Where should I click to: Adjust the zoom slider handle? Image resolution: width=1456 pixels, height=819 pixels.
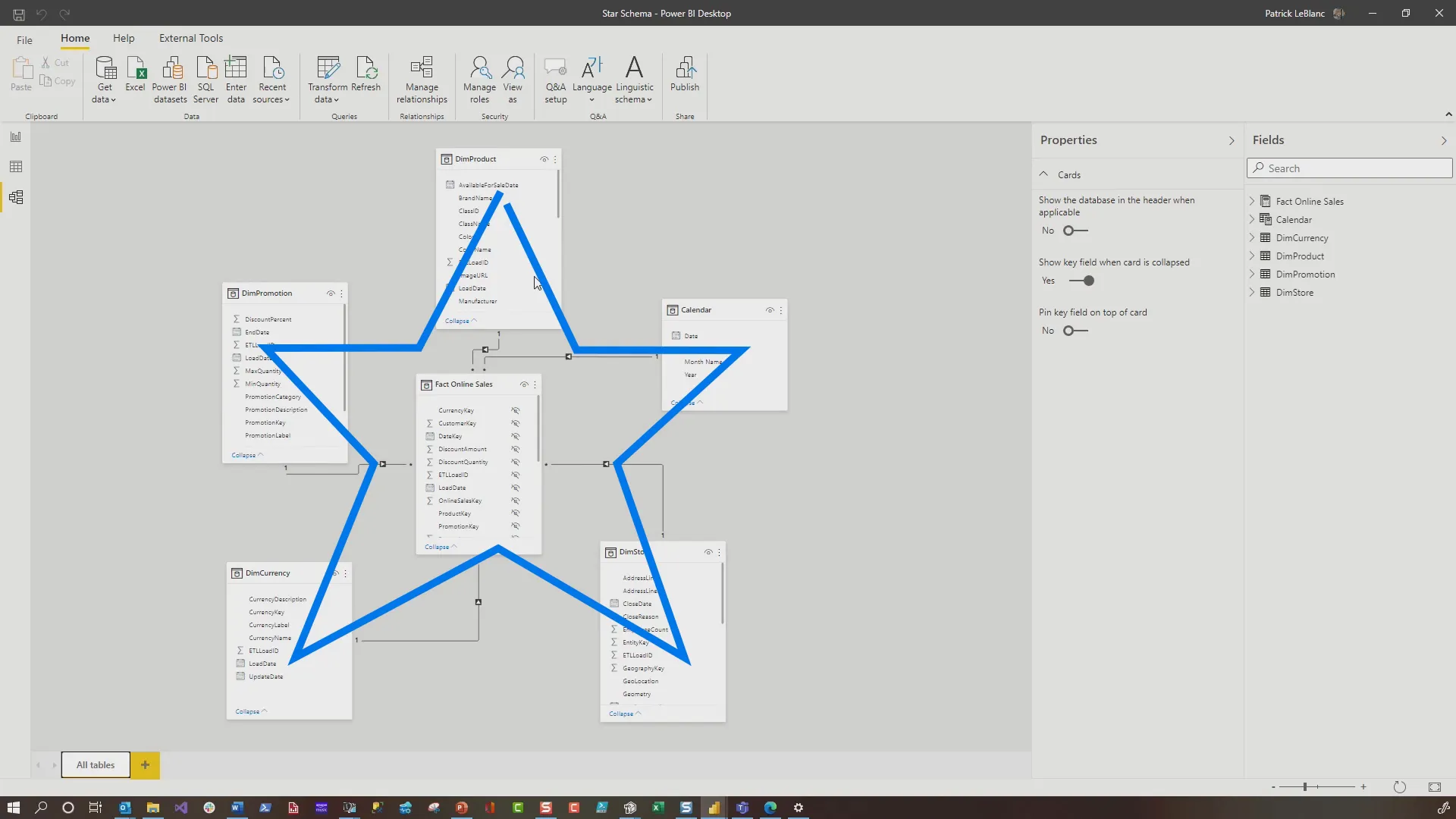click(1305, 787)
